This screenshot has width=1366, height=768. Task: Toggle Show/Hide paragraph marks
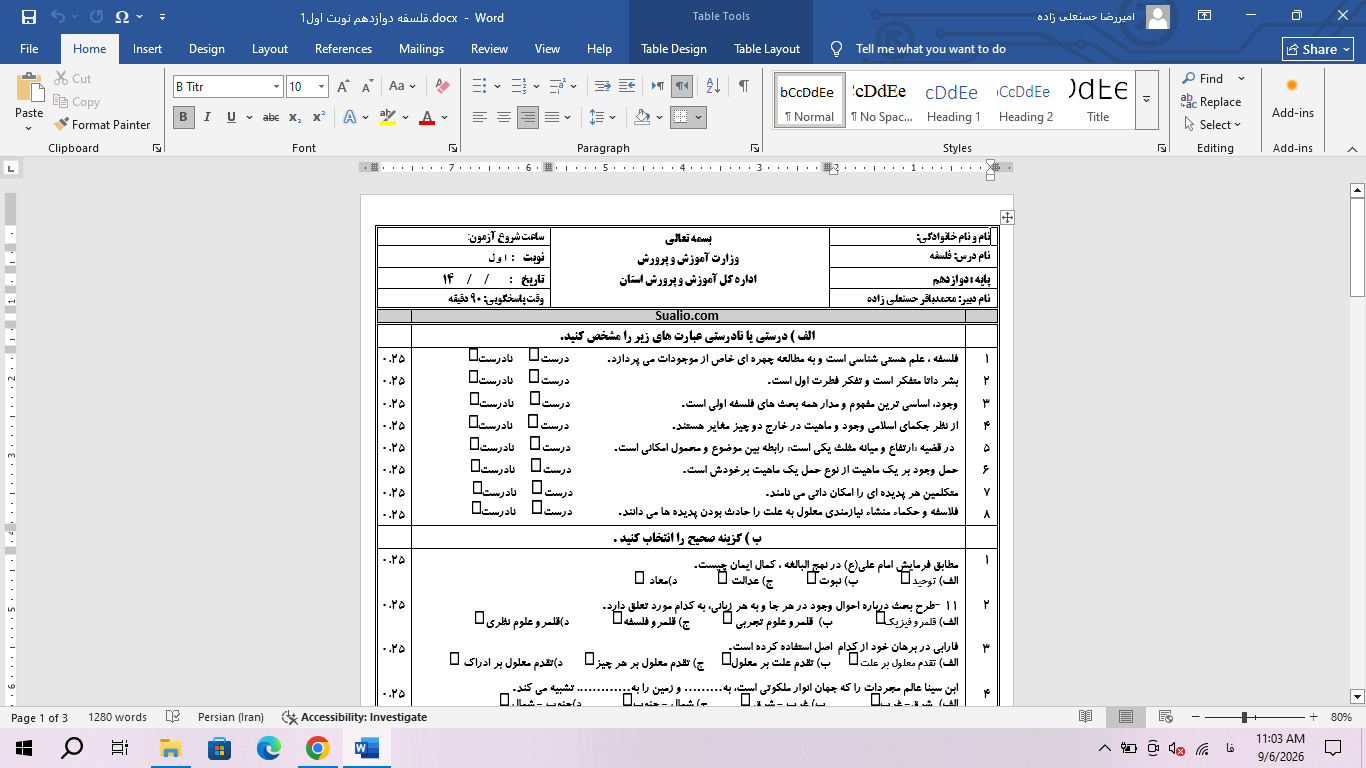pos(743,87)
